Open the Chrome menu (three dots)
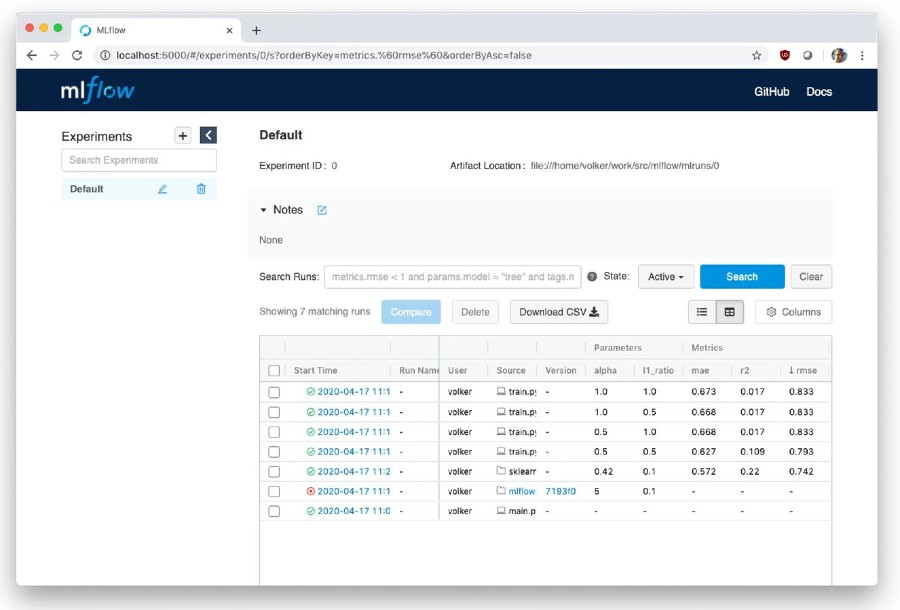900x610 pixels. pyautogui.click(x=862, y=55)
